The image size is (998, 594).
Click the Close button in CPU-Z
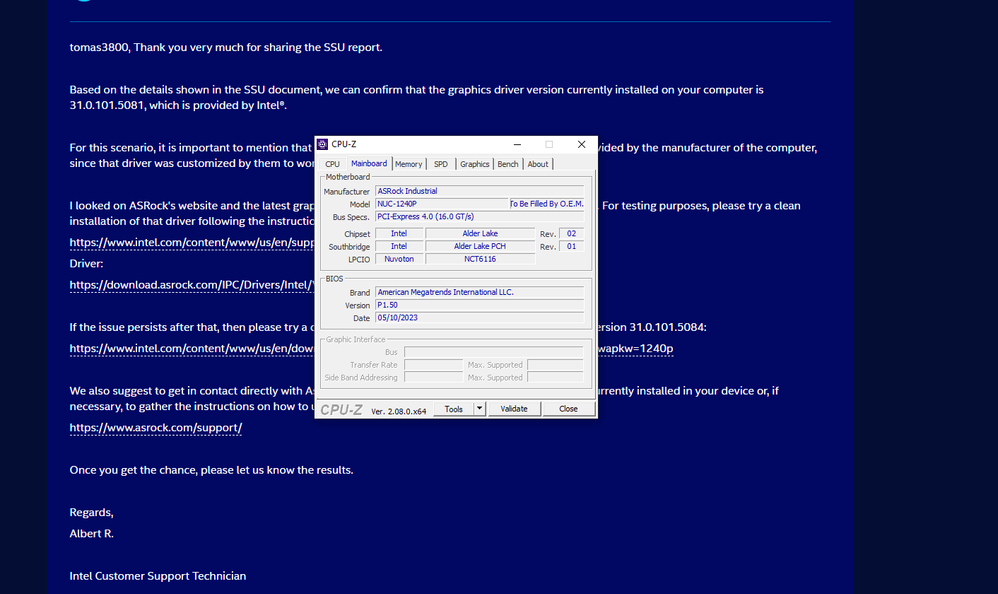pos(568,409)
